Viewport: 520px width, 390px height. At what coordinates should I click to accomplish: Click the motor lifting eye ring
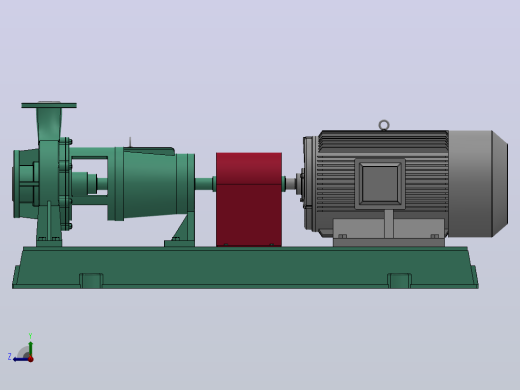(x=384, y=125)
